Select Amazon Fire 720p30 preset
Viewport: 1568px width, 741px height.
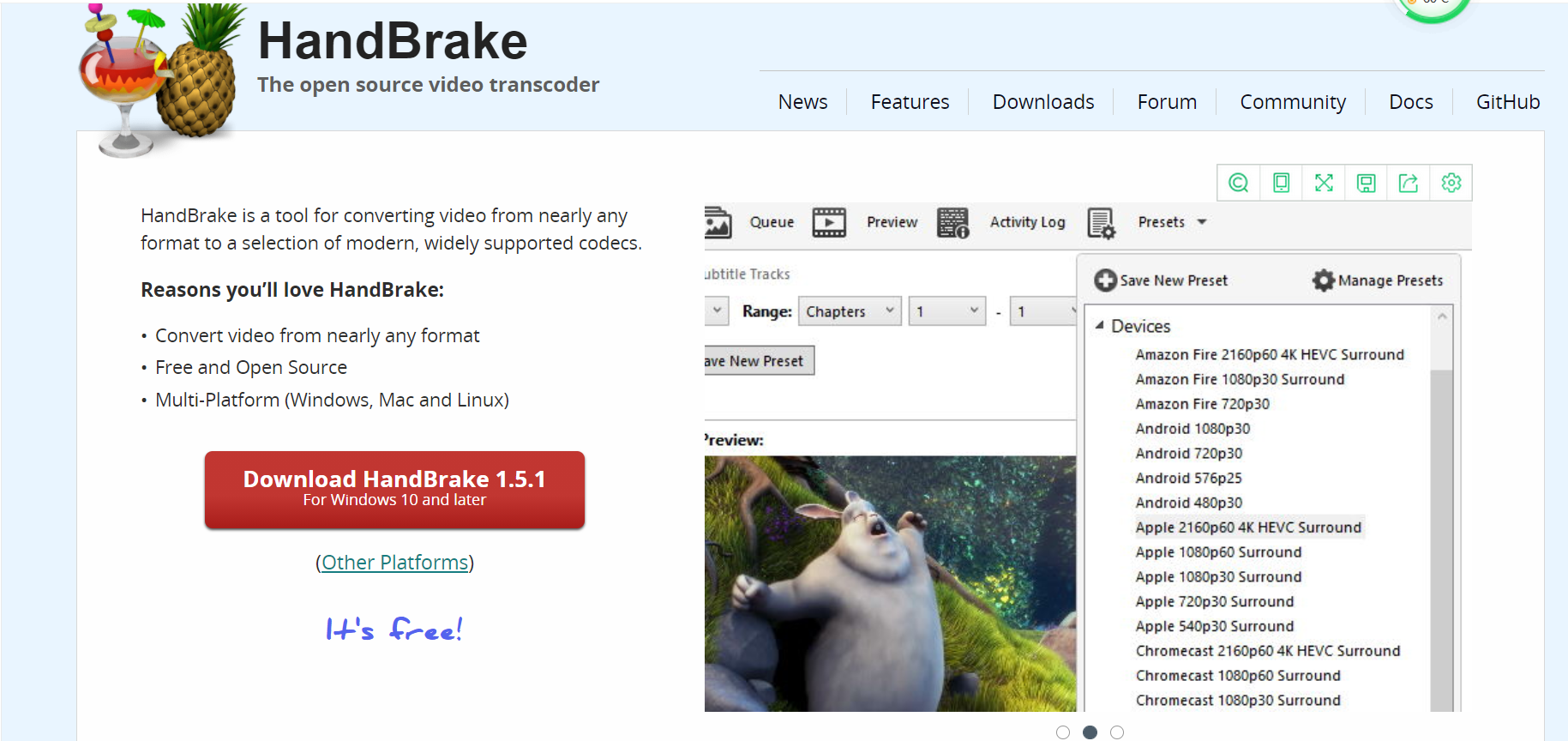click(x=1202, y=404)
